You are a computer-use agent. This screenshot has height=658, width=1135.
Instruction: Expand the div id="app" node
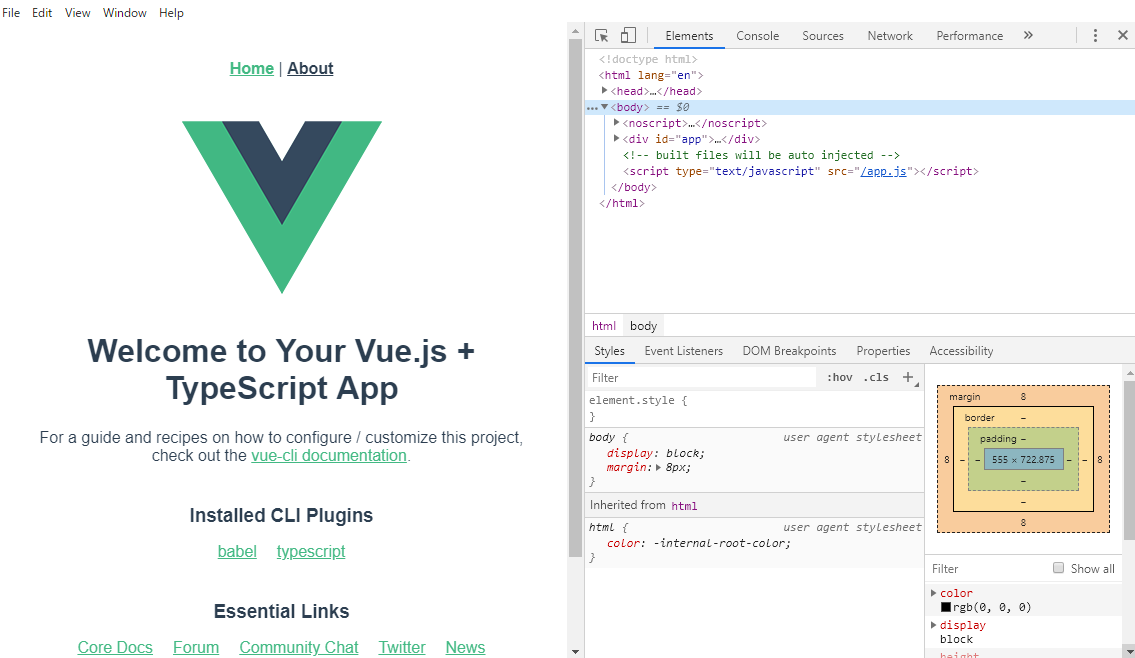coord(617,138)
